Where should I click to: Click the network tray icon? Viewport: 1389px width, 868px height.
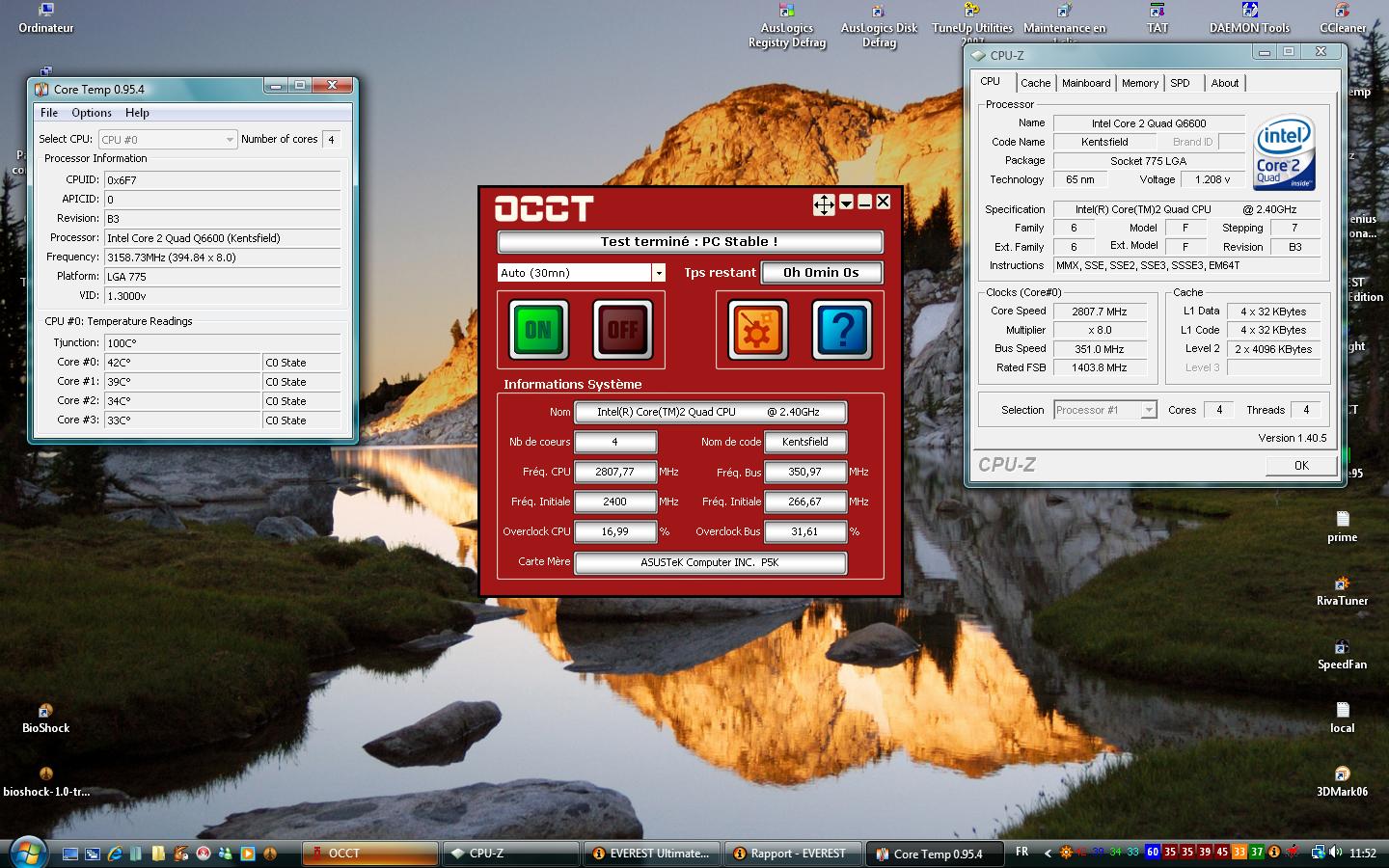coord(1318,853)
